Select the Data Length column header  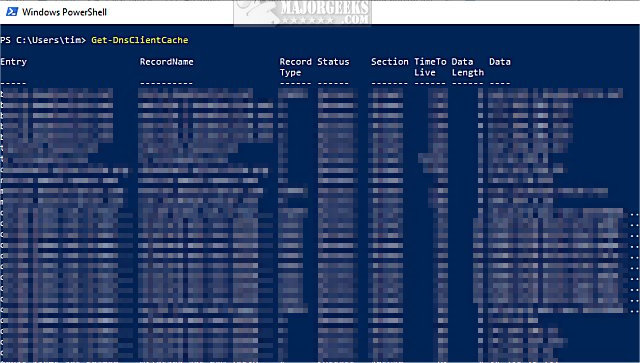[x=468, y=67]
